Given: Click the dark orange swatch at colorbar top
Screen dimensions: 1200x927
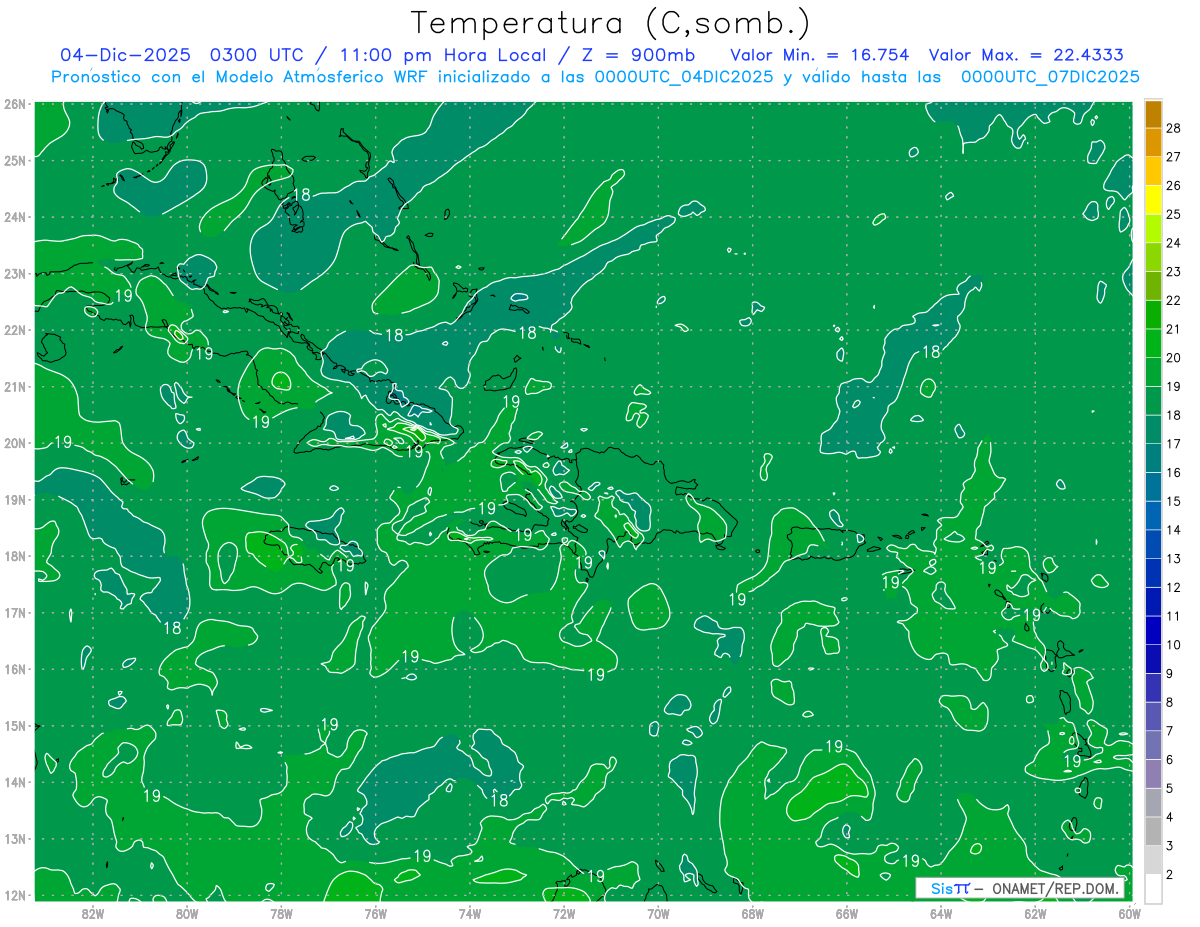Looking at the screenshot, I should pyautogui.click(x=1153, y=114).
